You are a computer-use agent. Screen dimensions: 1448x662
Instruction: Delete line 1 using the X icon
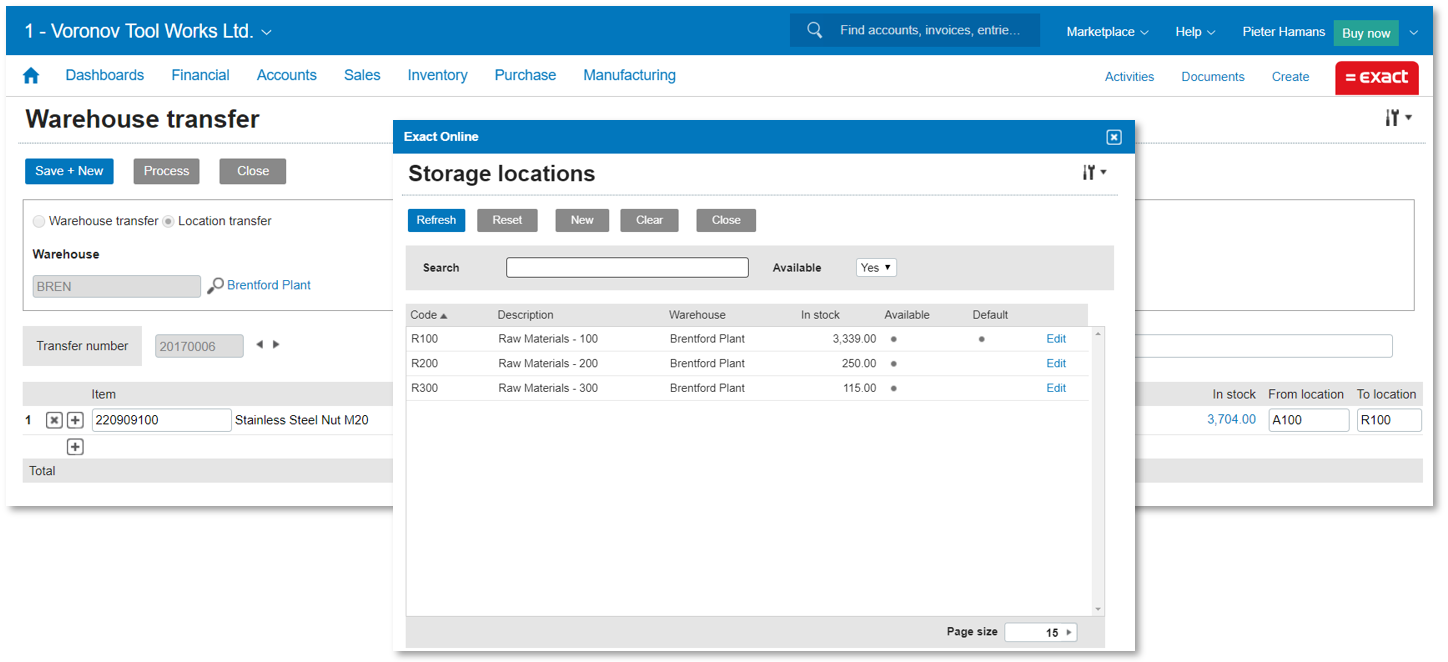pyautogui.click(x=55, y=420)
